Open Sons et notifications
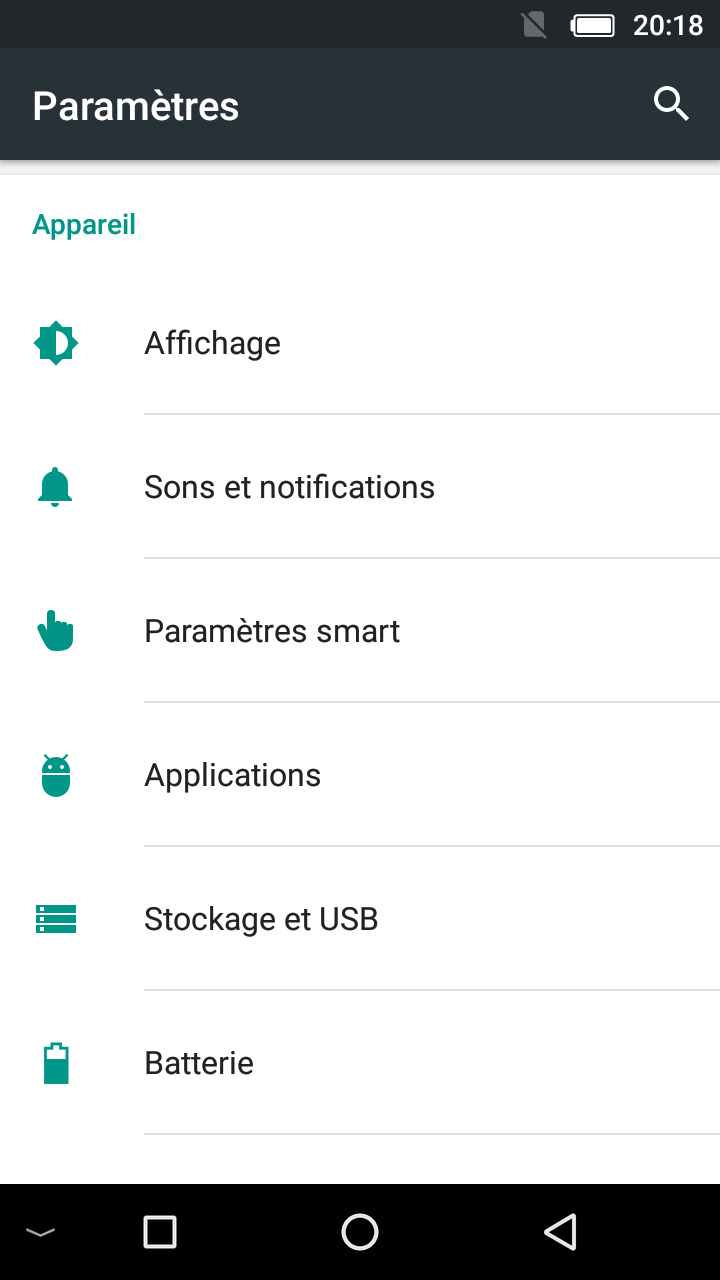The height and width of the screenshot is (1280, 720). [x=289, y=487]
